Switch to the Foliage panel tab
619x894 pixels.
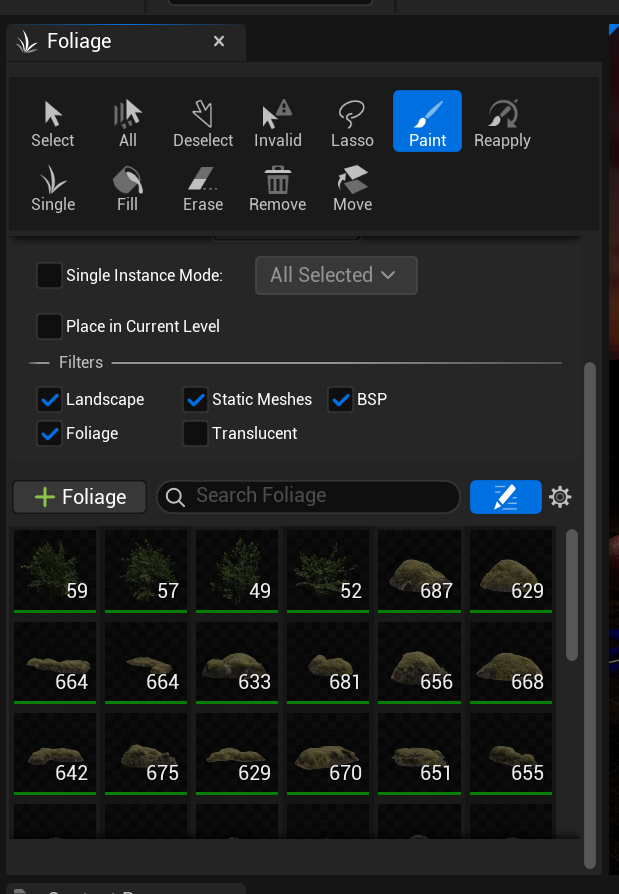(80, 41)
